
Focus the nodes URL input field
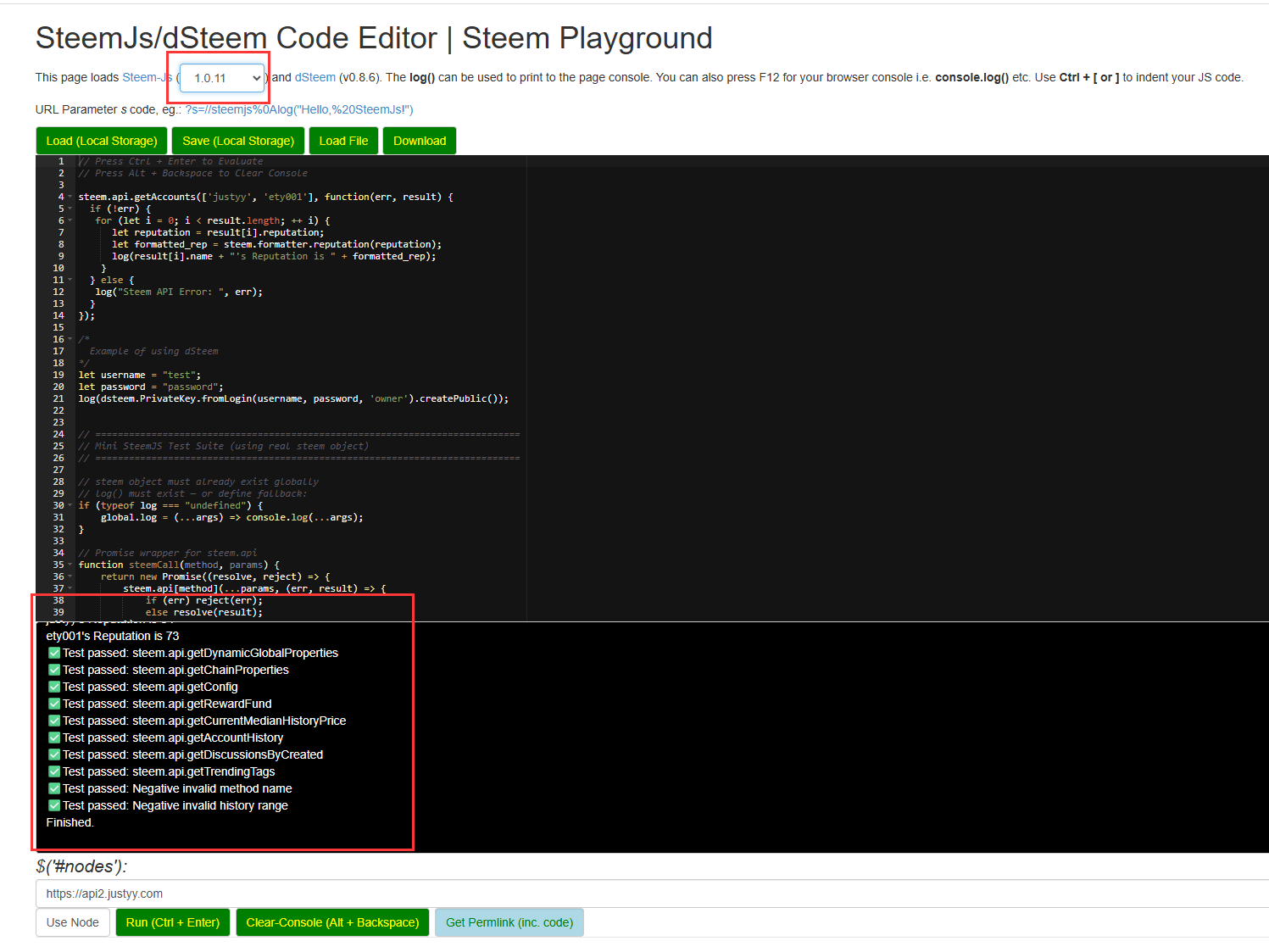[x=652, y=894]
